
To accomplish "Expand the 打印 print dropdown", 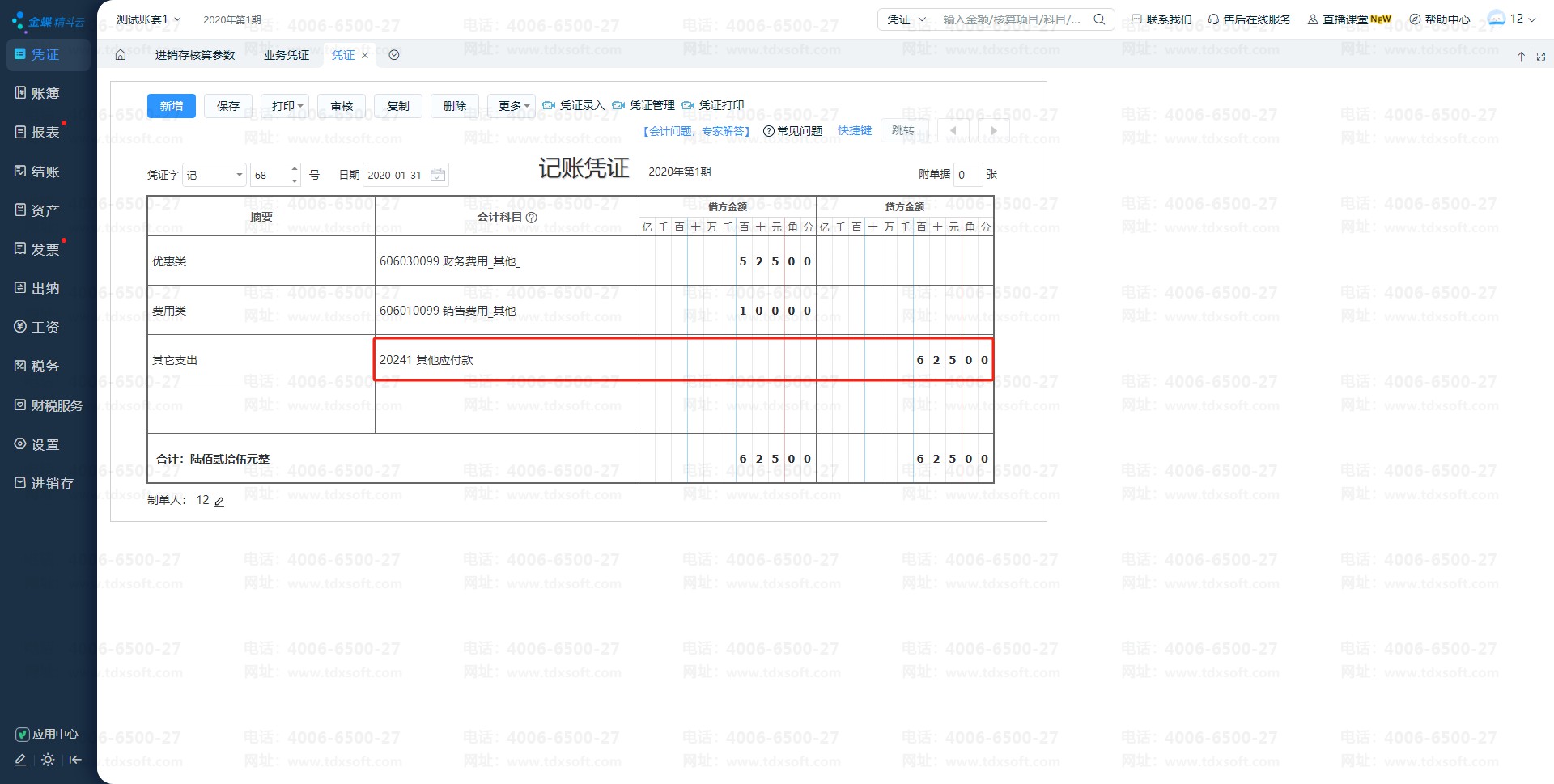I will 287,106.
